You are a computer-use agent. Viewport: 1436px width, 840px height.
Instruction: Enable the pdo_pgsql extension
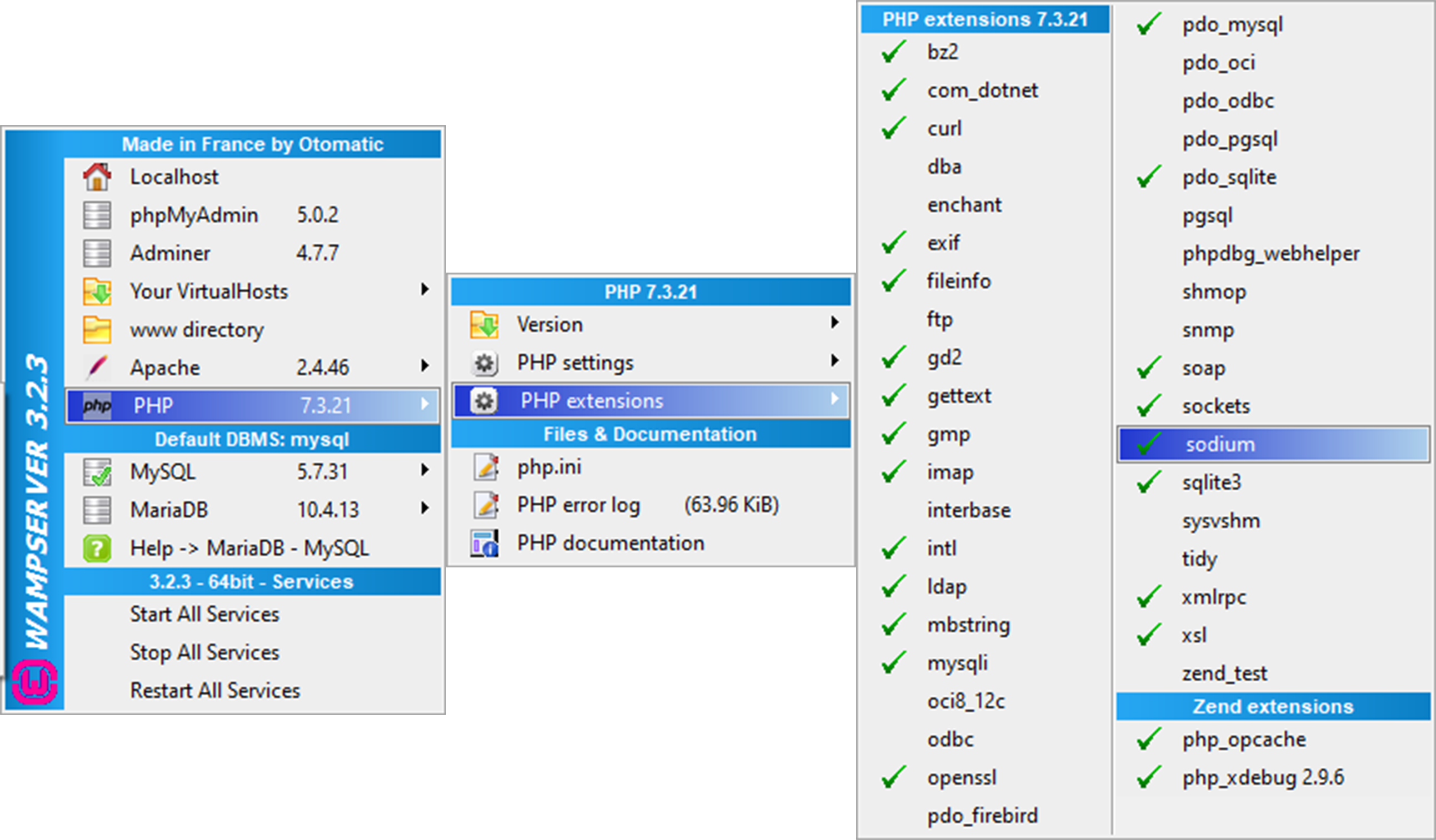pyautogui.click(x=1273, y=139)
